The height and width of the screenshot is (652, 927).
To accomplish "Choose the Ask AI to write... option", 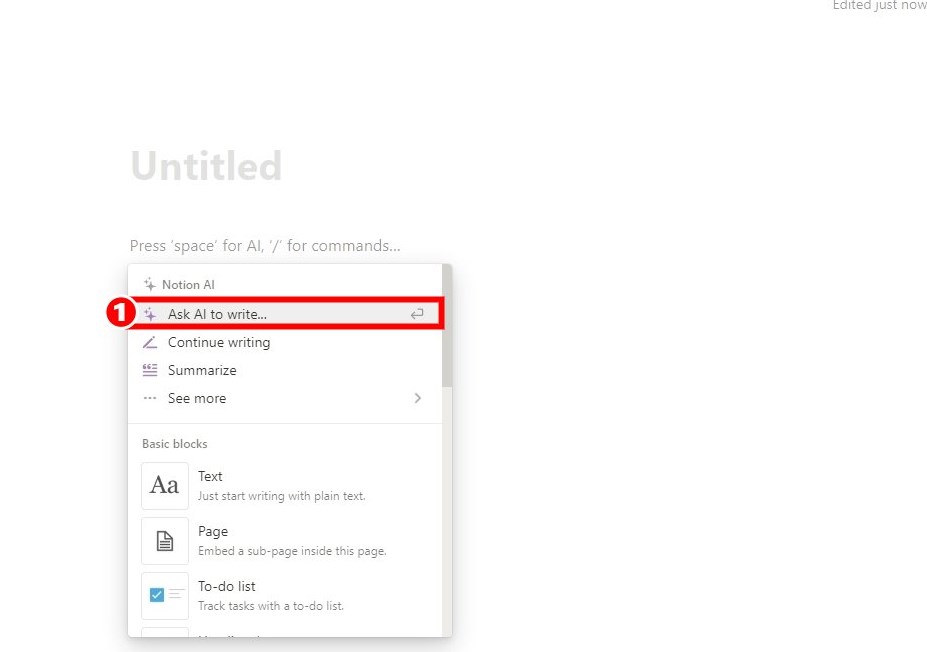I will point(217,314).
